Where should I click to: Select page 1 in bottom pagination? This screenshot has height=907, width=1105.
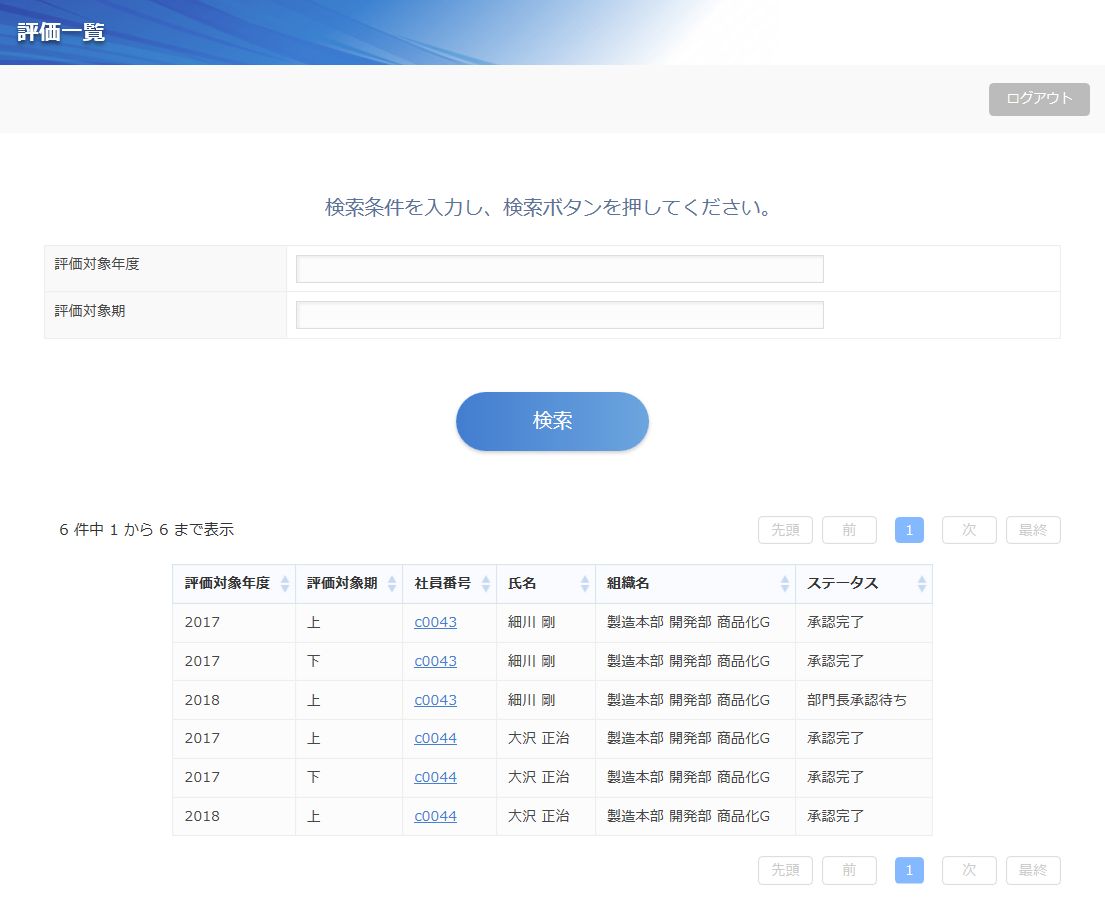(909, 871)
